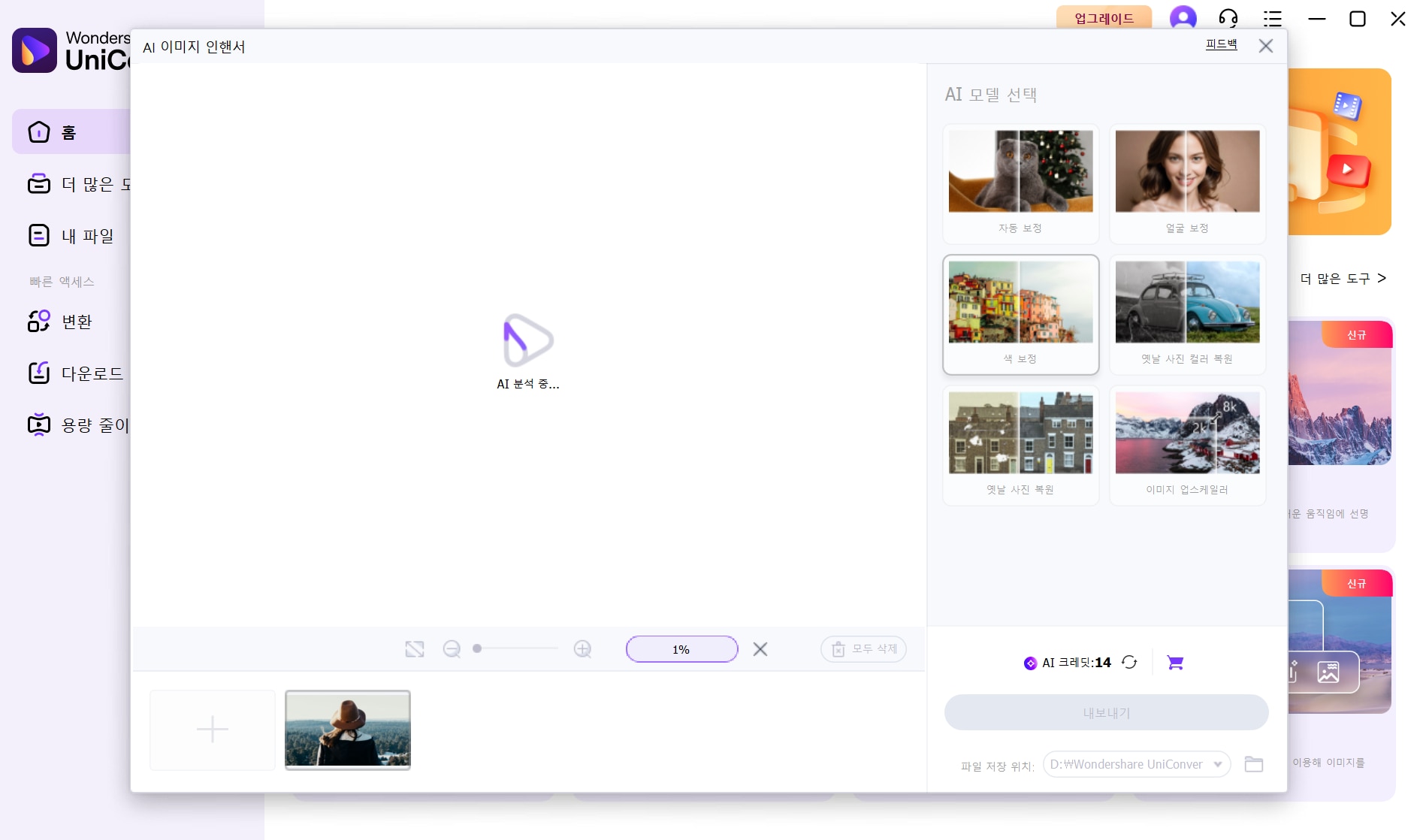Screen dimensions: 1420x840
Task: Click the fit-to-screen icon in toolbar
Action: point(415,649)
